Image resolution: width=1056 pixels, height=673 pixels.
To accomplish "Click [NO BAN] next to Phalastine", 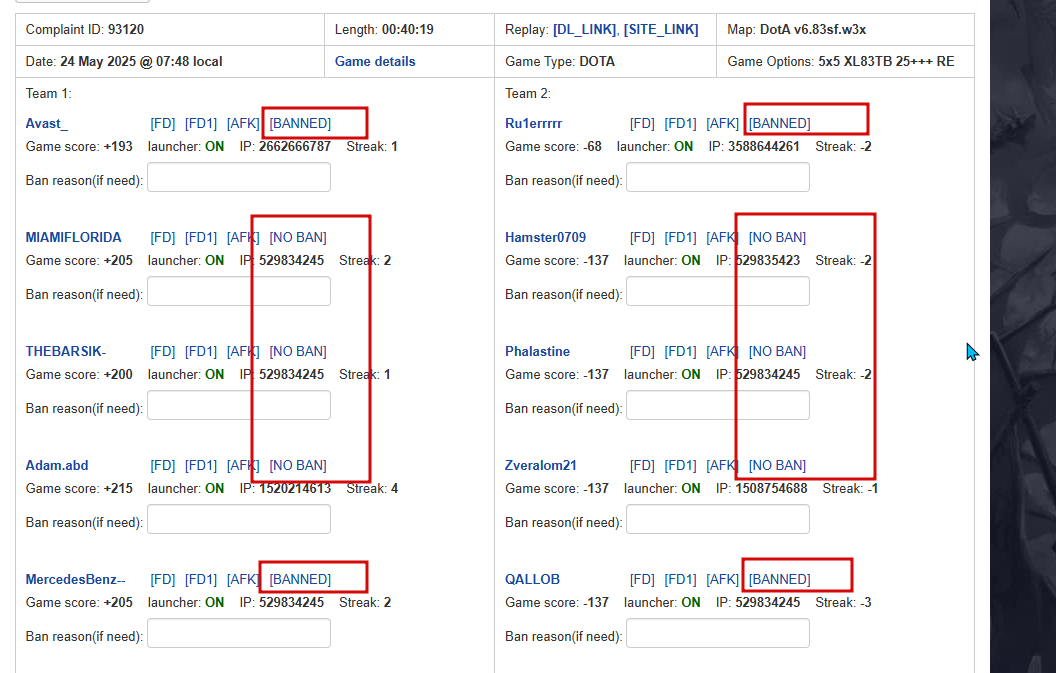I will (777, 351).
